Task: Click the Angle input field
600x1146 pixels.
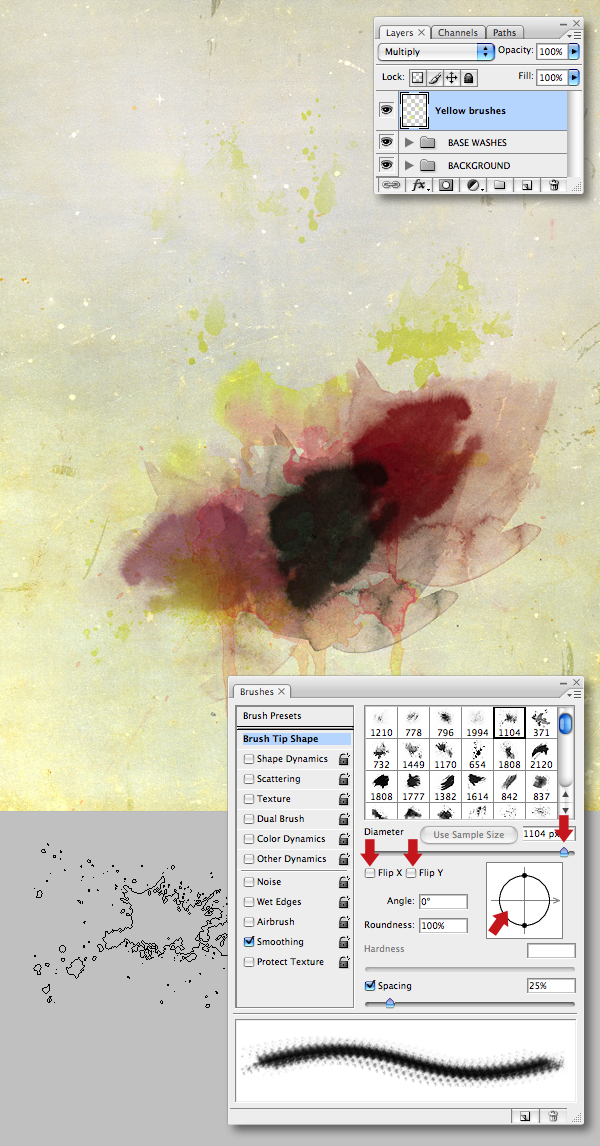Action: 444,902
